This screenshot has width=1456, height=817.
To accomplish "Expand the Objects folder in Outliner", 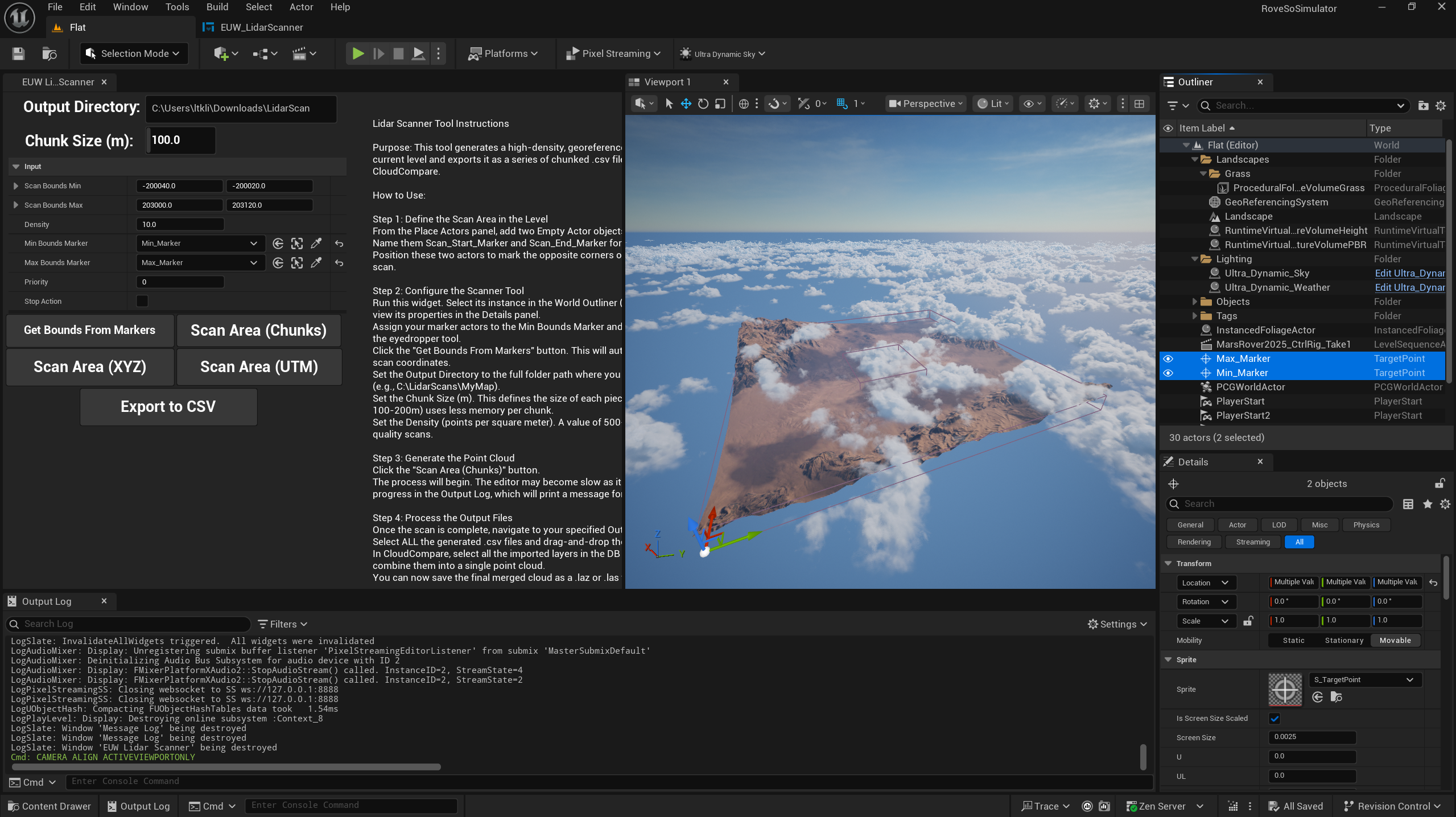I will pos(1195,302).
